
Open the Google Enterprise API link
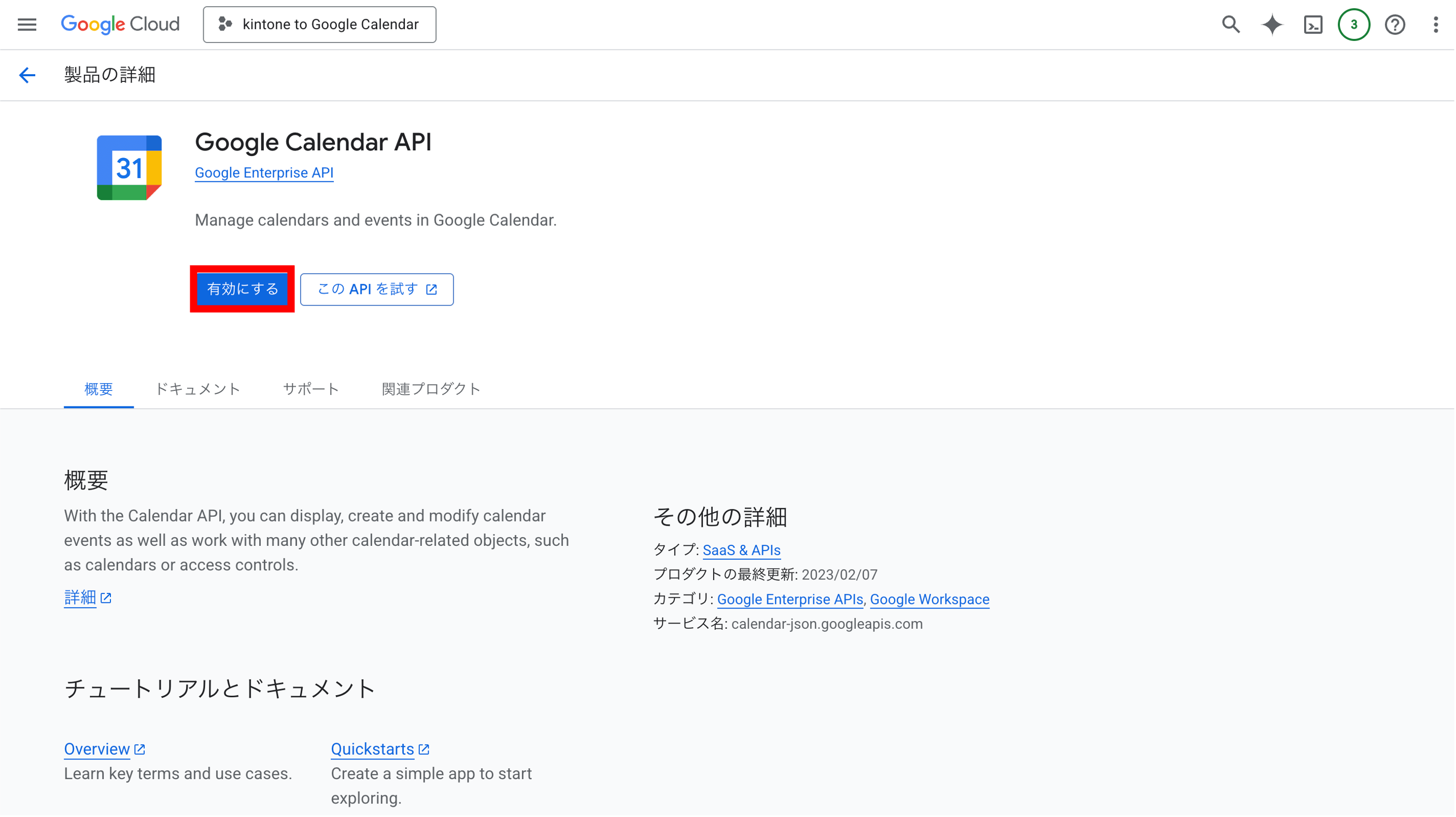click(x=264, y=173)
